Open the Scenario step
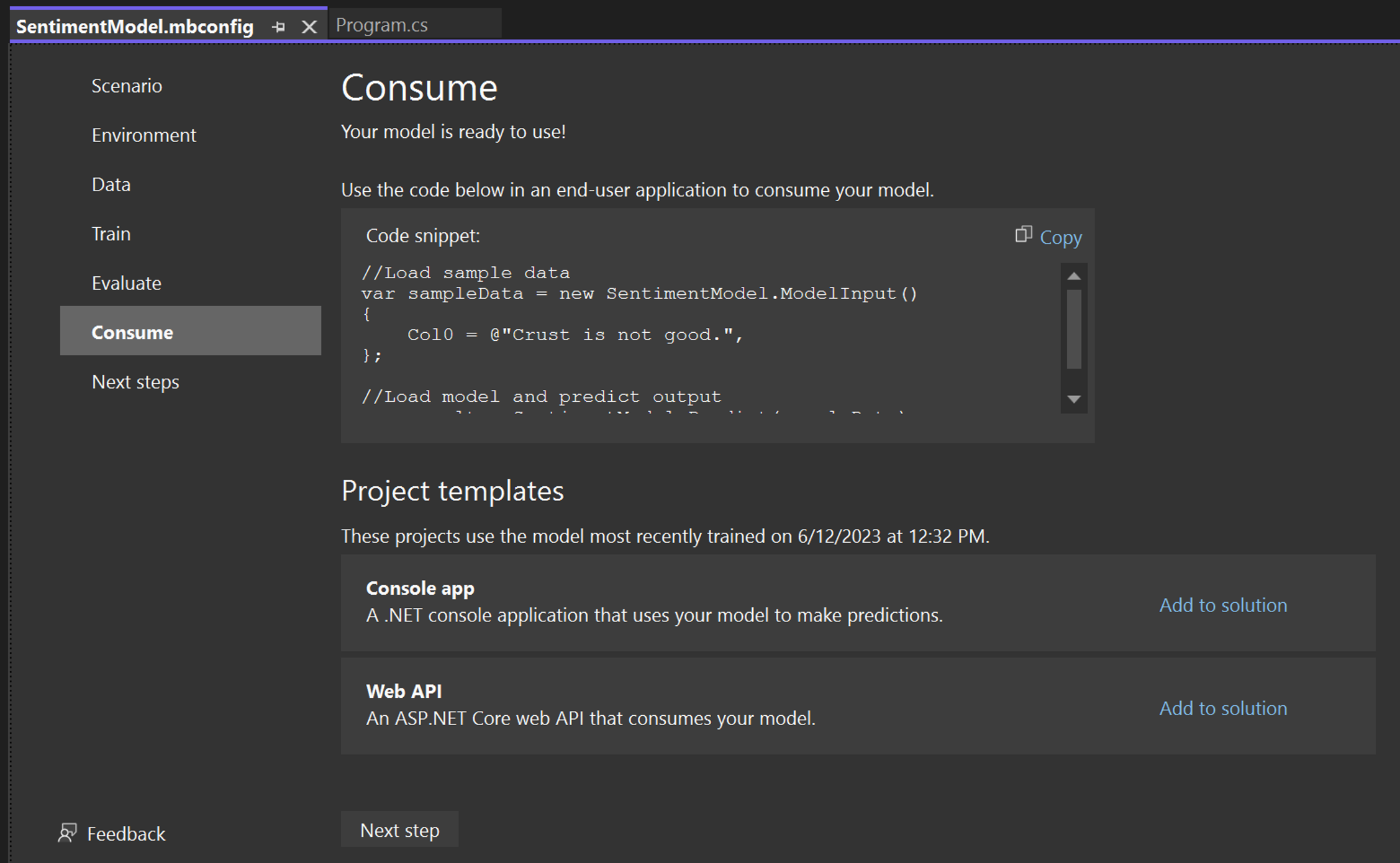The width and height of the screenshot is (1400, 863). tap(127, 86)
